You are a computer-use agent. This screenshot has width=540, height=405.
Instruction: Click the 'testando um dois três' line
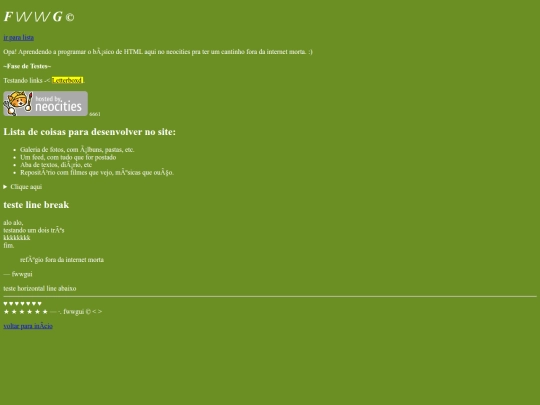click(34, 230)
